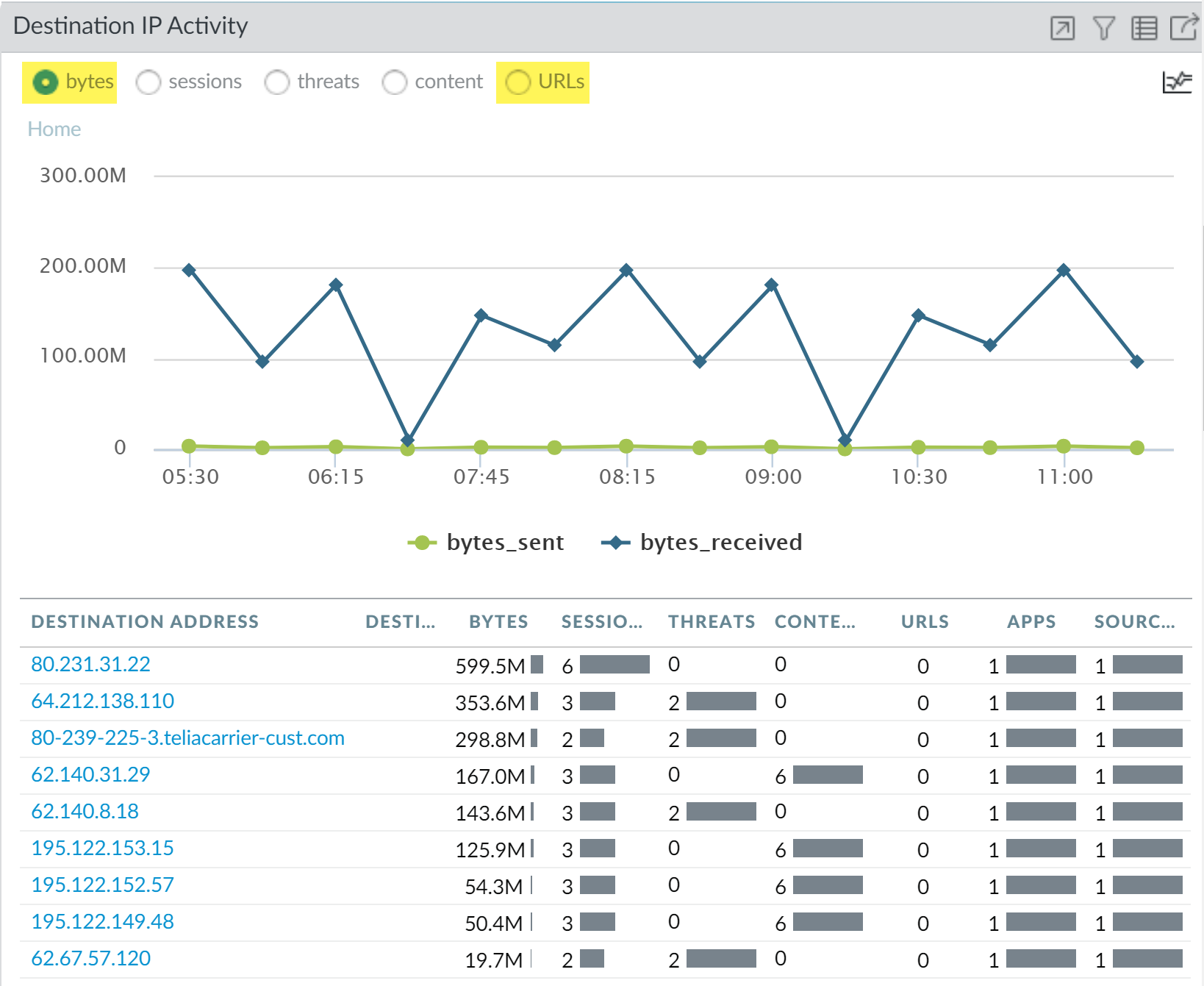This screenshot has width=1204, height=986.
Task: Open destination address 80.231.31.22
Action: click(90, 665)
